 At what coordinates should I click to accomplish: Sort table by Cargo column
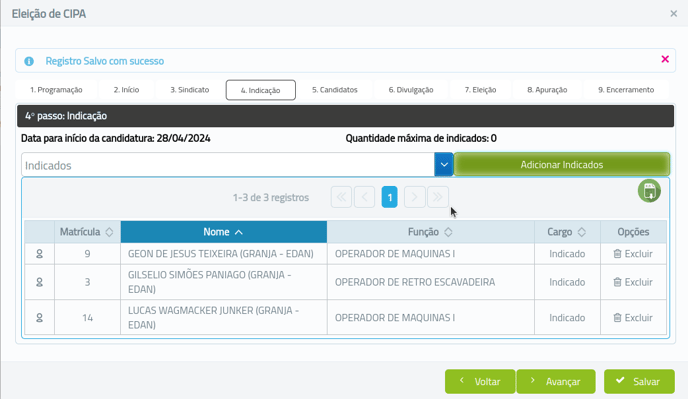[x=567, y=232]
